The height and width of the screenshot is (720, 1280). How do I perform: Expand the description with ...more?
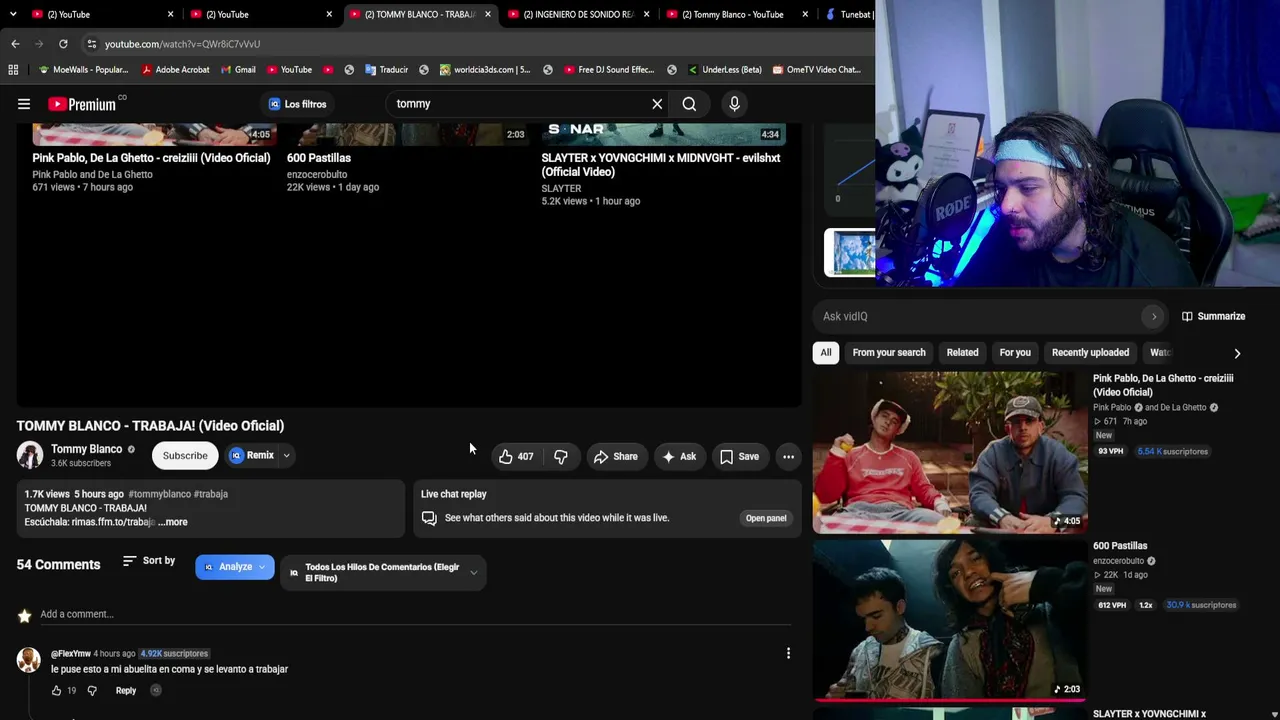point(172,522)
